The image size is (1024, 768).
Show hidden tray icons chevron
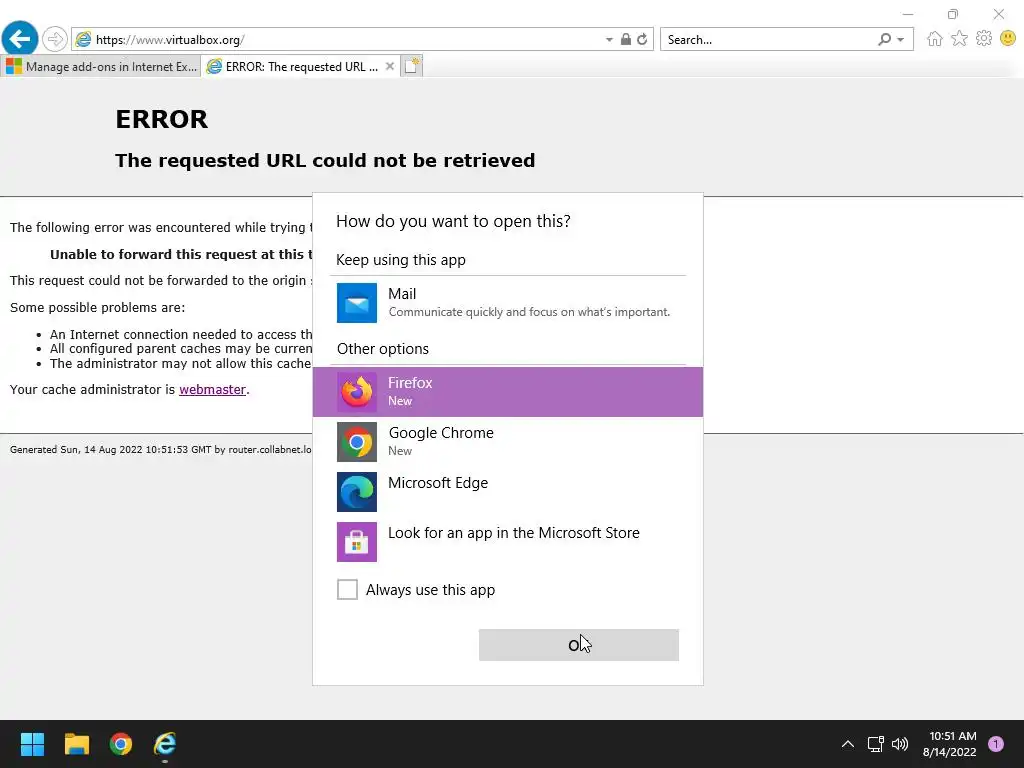[848, 744]
